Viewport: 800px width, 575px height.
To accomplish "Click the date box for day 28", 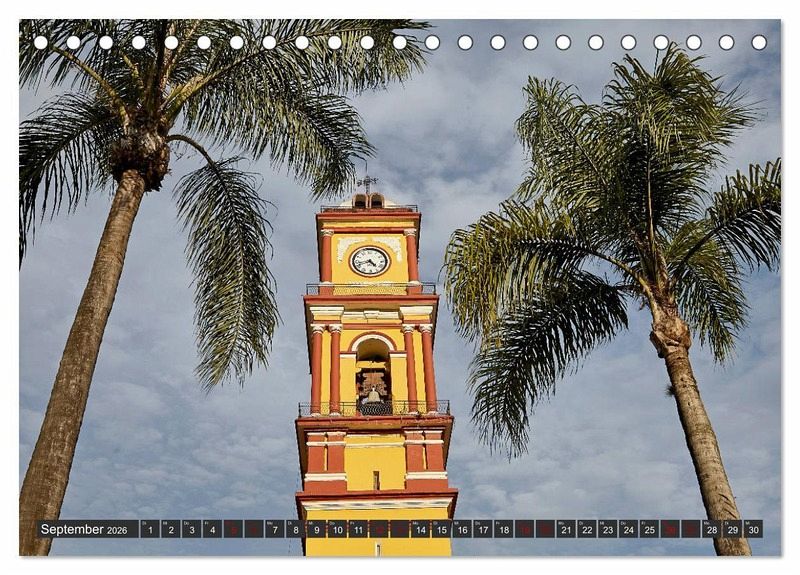I will [712, 529].
